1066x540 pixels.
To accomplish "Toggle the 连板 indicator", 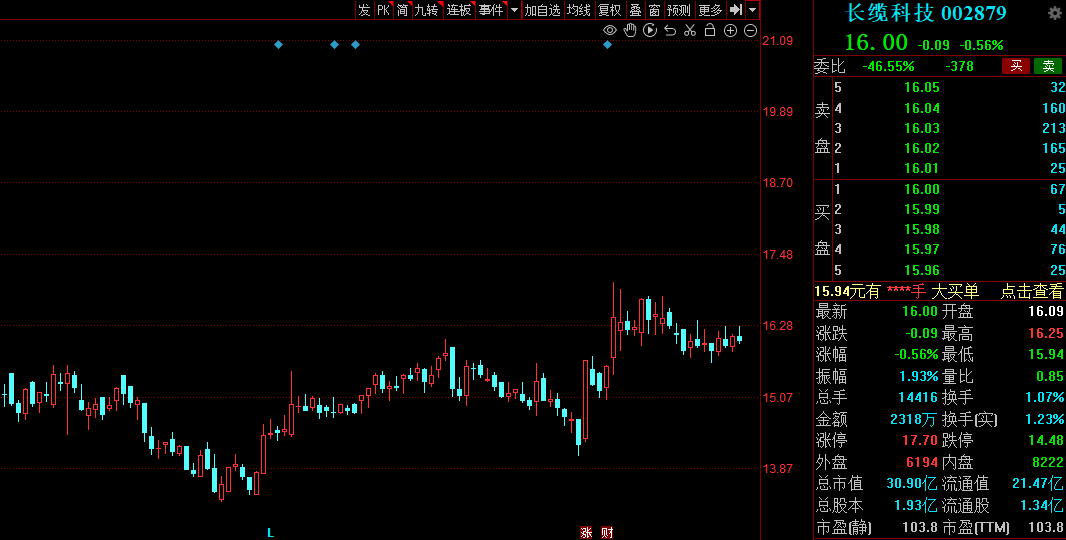I will point(459,10).
